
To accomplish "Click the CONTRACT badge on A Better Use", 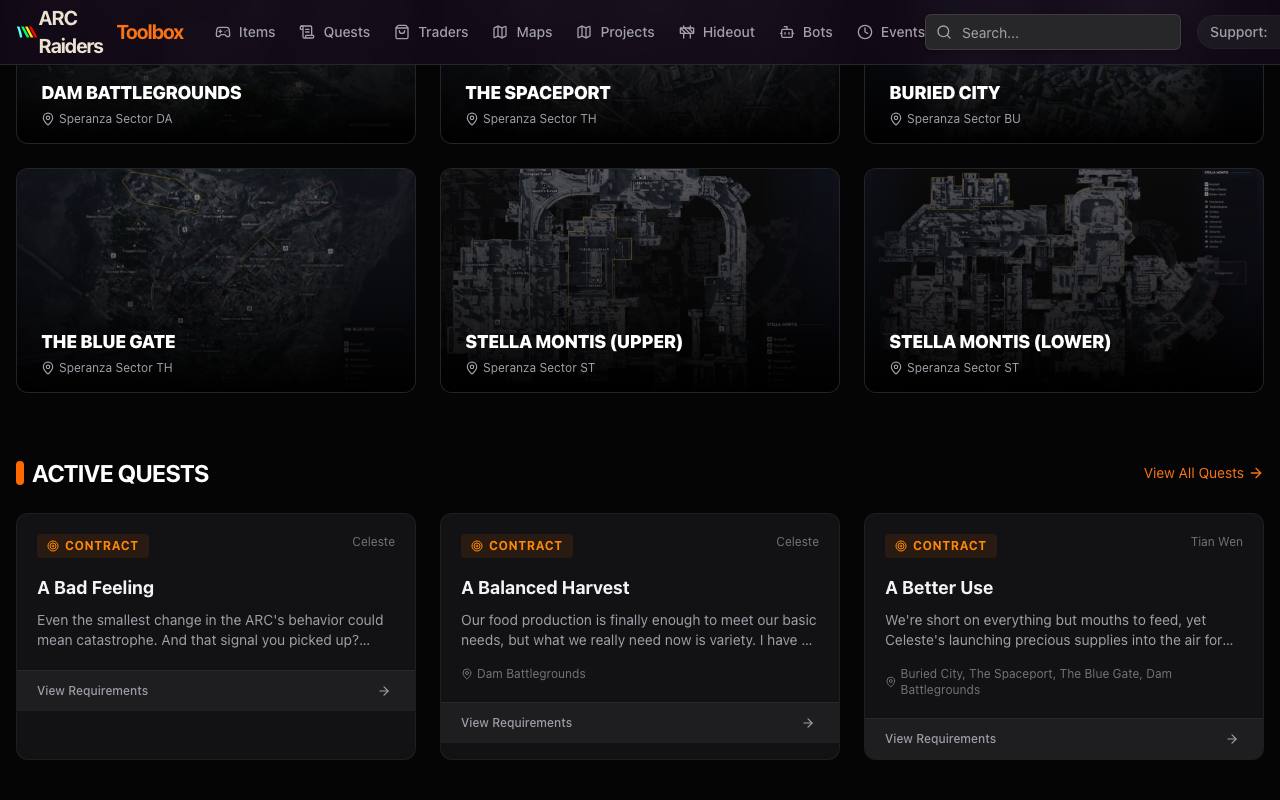I will point(941,546).
